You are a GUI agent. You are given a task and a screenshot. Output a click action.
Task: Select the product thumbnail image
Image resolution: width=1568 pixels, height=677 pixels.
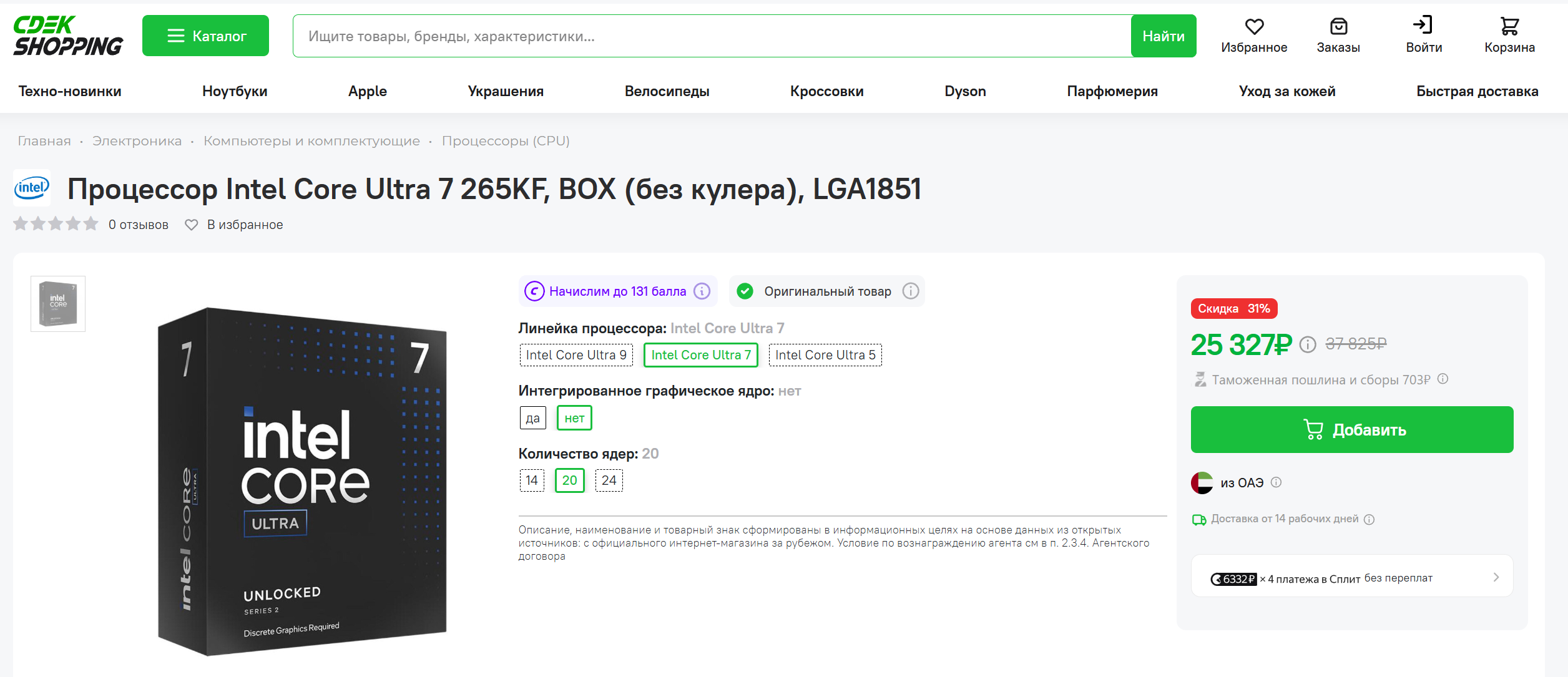point(58,304)
